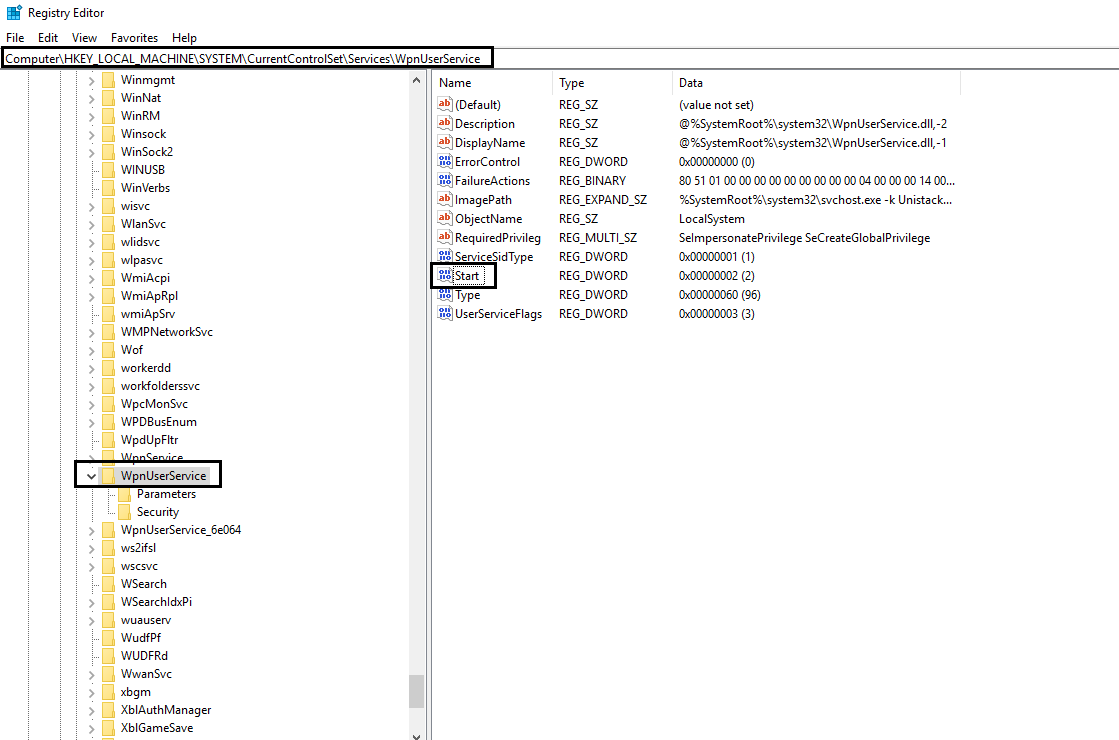Screen dimensions: 1119x740
Task: Expand the wisvc key
Action: click(91, 206)
